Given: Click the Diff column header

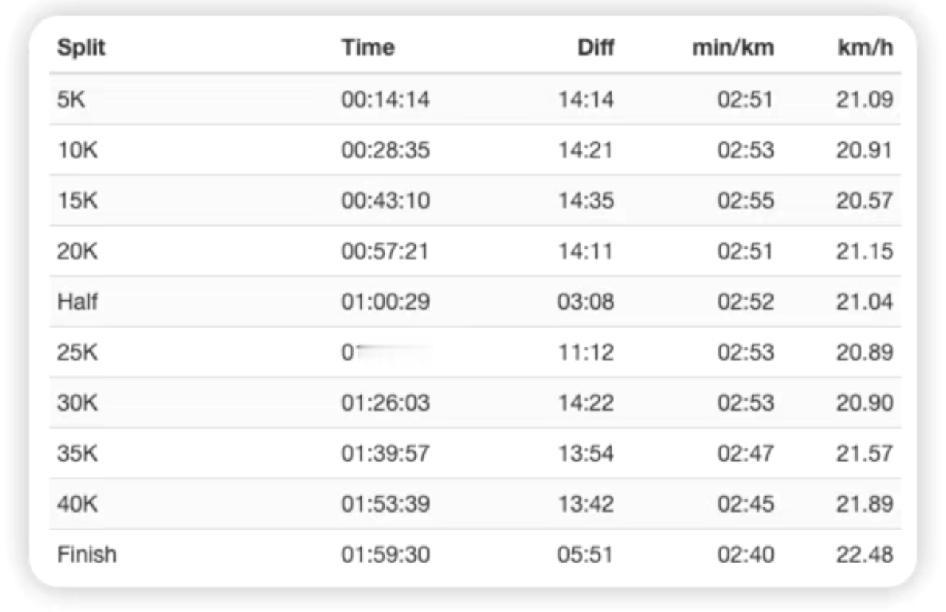Looking at the screenshot, I should pos(595,47).
